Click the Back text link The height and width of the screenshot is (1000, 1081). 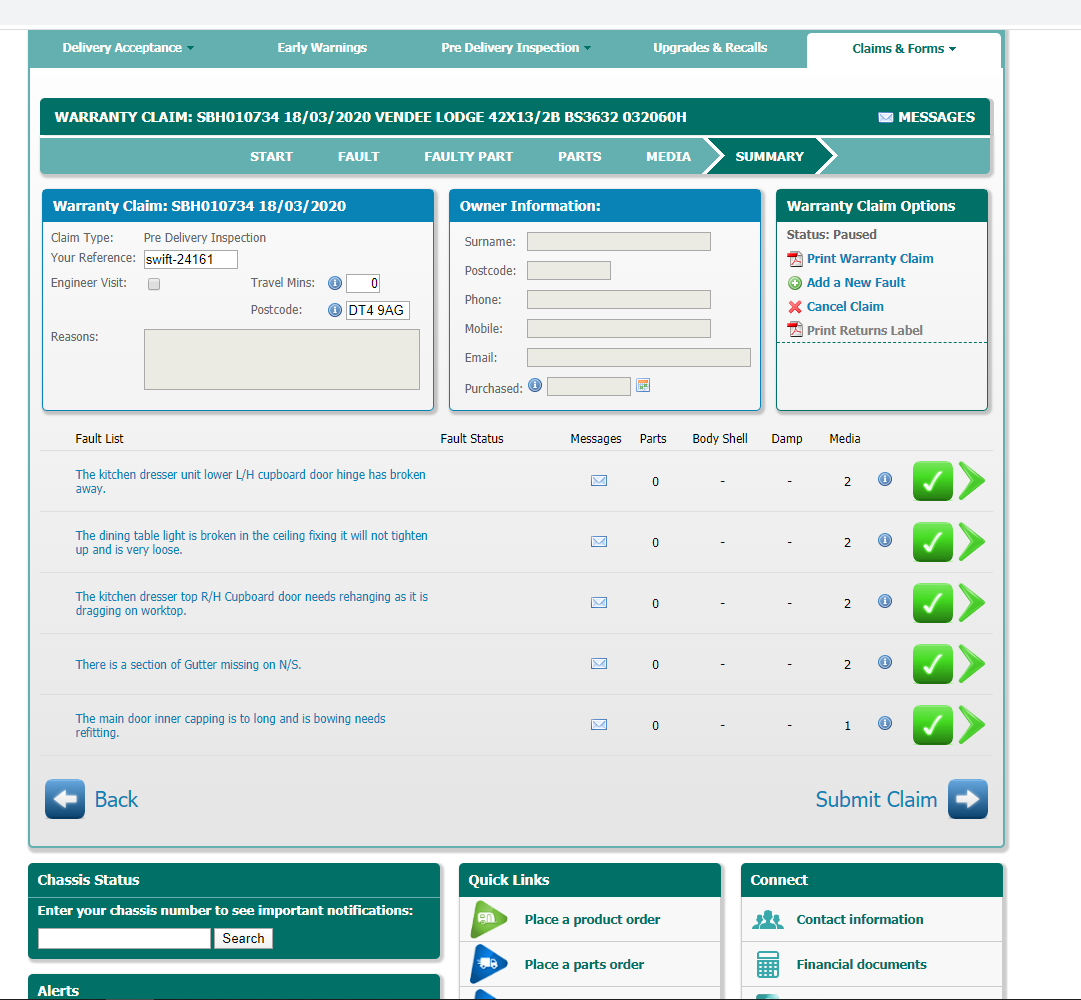click(116, 799)
